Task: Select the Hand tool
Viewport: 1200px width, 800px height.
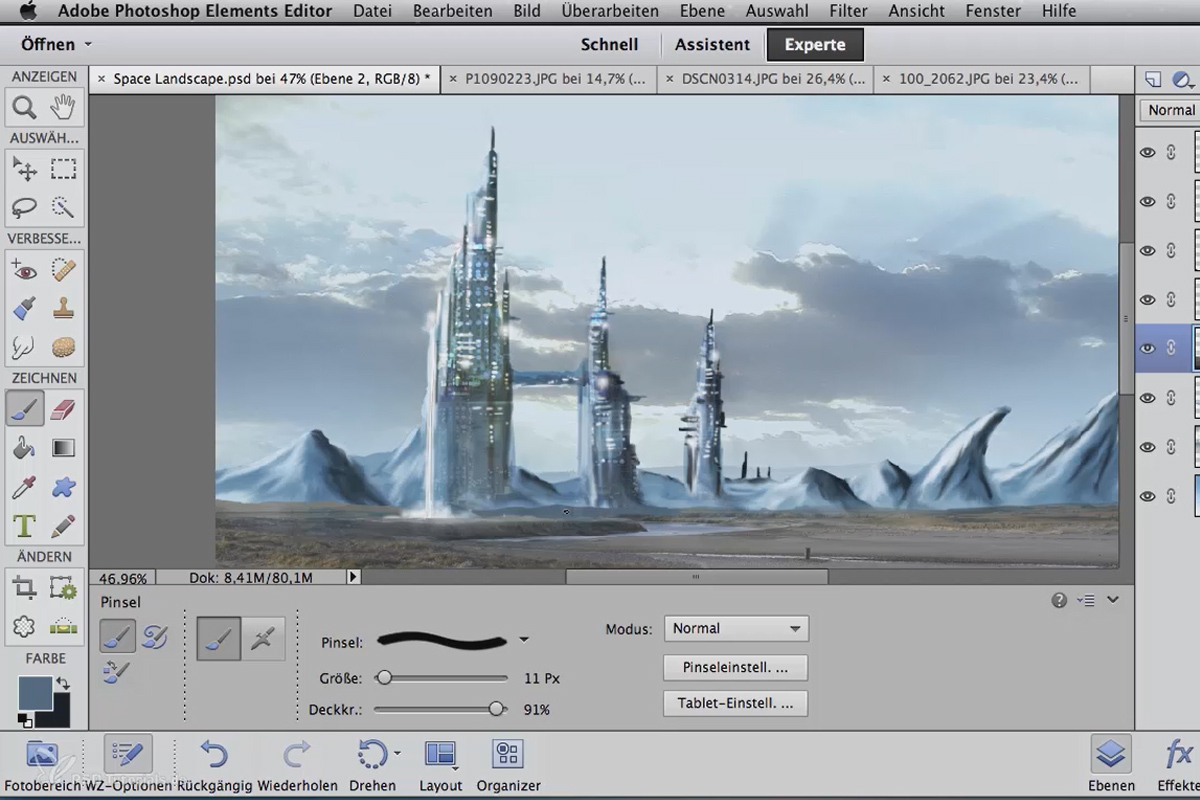Action: click(63, 107)
